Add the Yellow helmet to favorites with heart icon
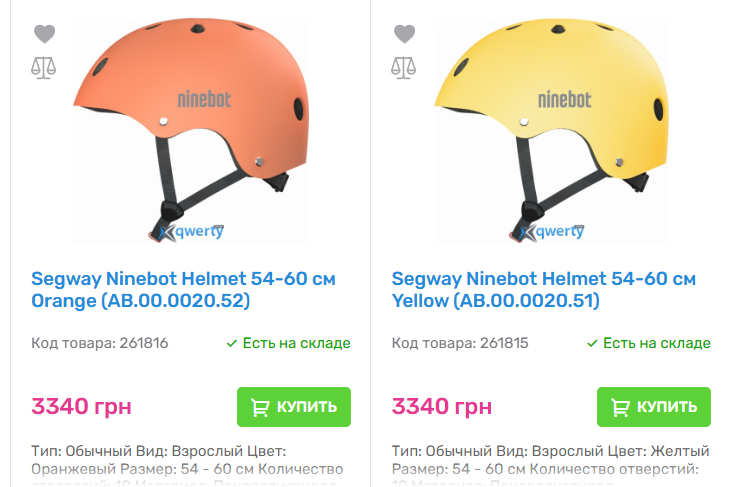This screenshot has width=729, height=487. (404, 33)
